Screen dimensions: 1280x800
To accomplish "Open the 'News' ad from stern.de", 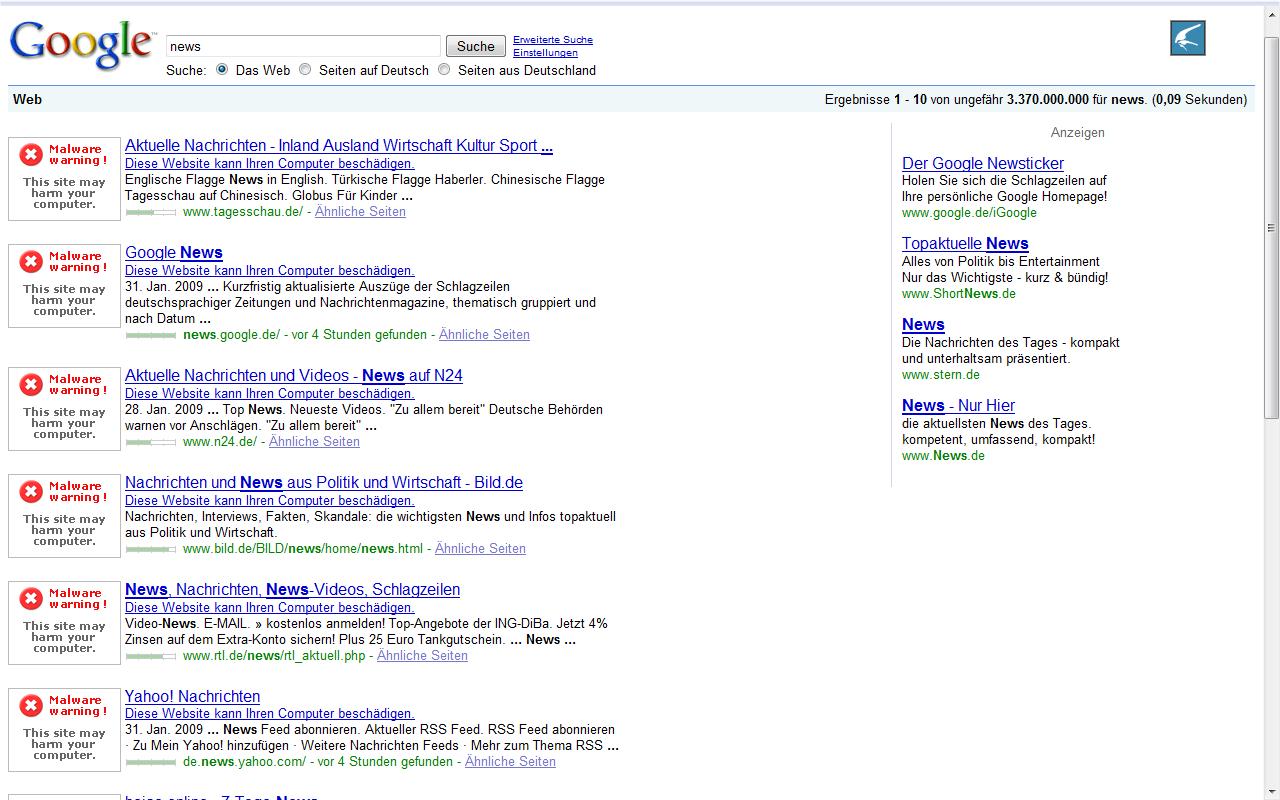I will [923, 325].
